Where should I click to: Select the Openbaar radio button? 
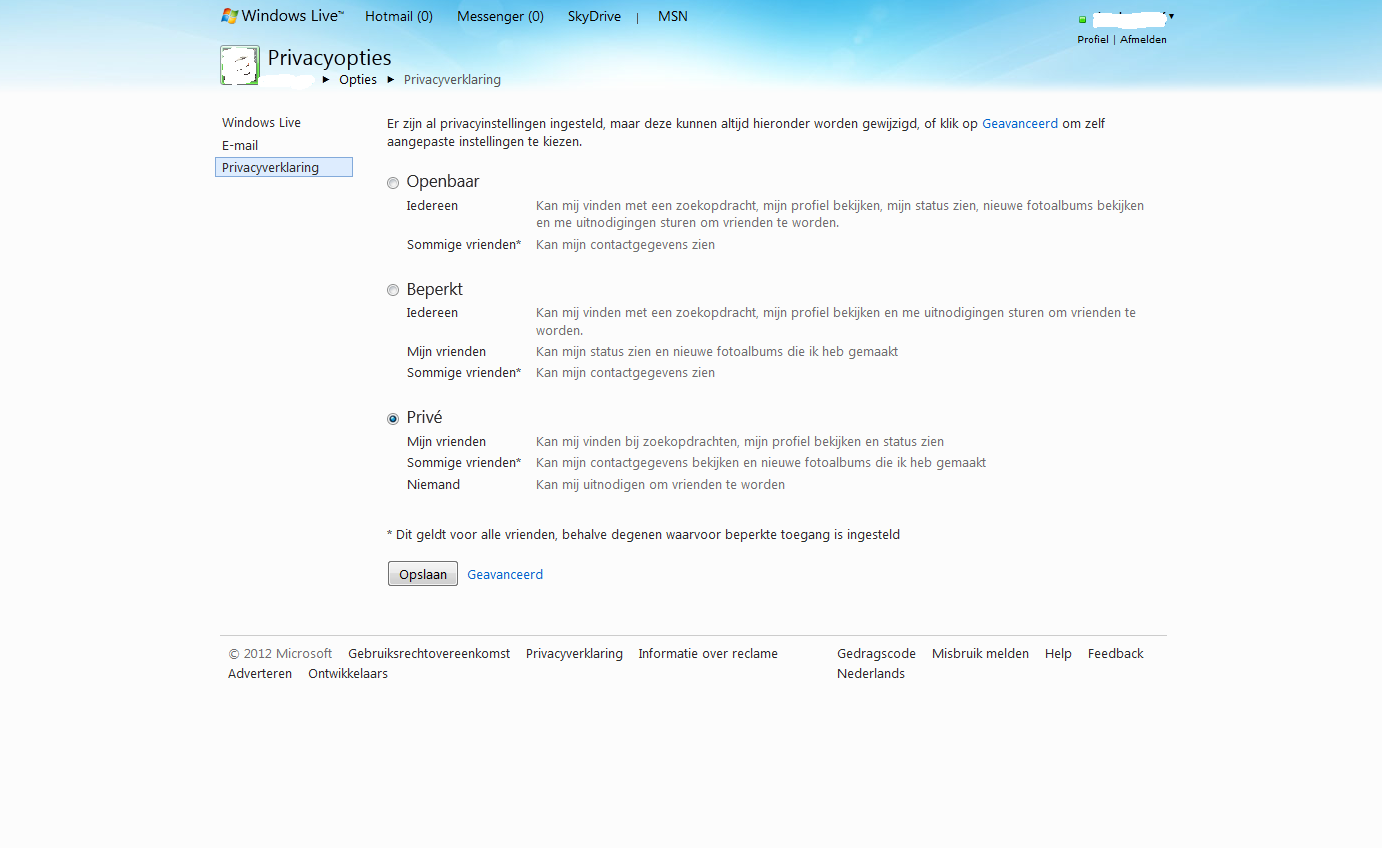[393, 183]
